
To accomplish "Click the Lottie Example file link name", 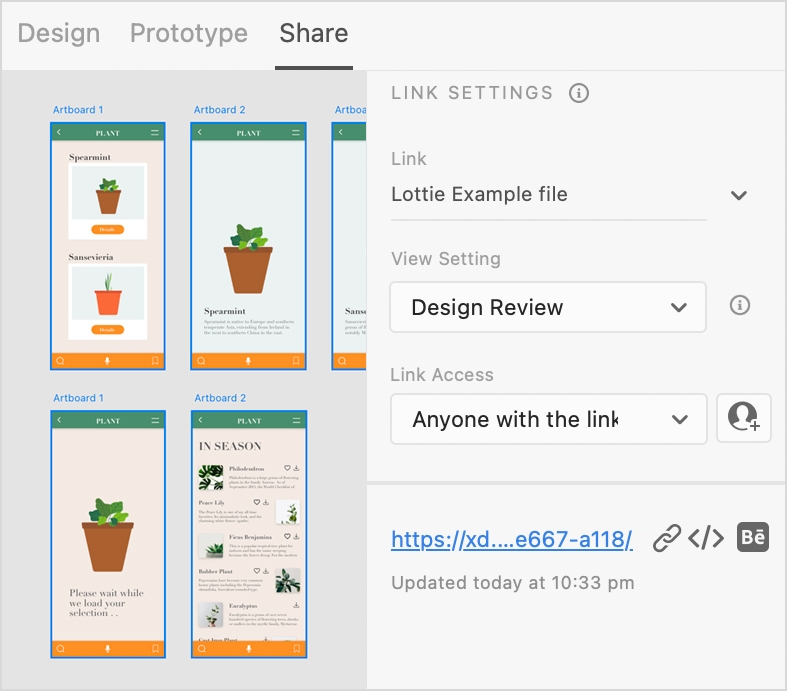I will tap(479, 194).
